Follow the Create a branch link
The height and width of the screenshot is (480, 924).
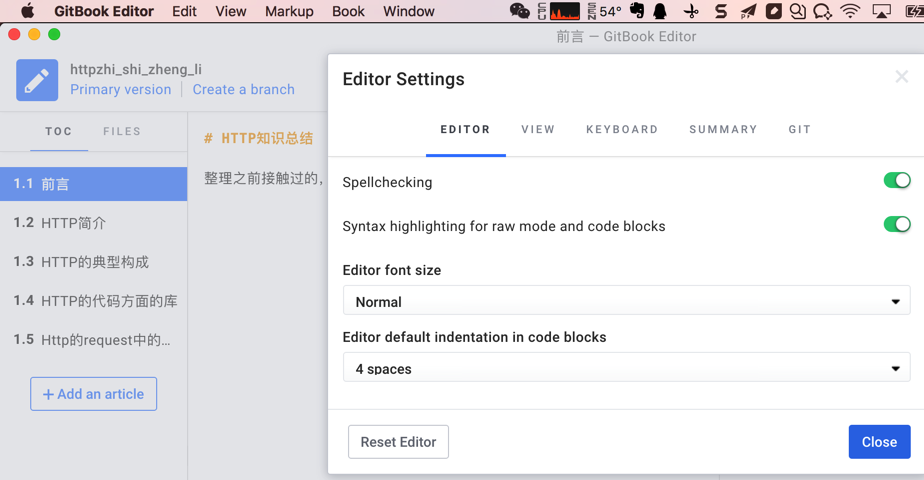coord(244,89)
